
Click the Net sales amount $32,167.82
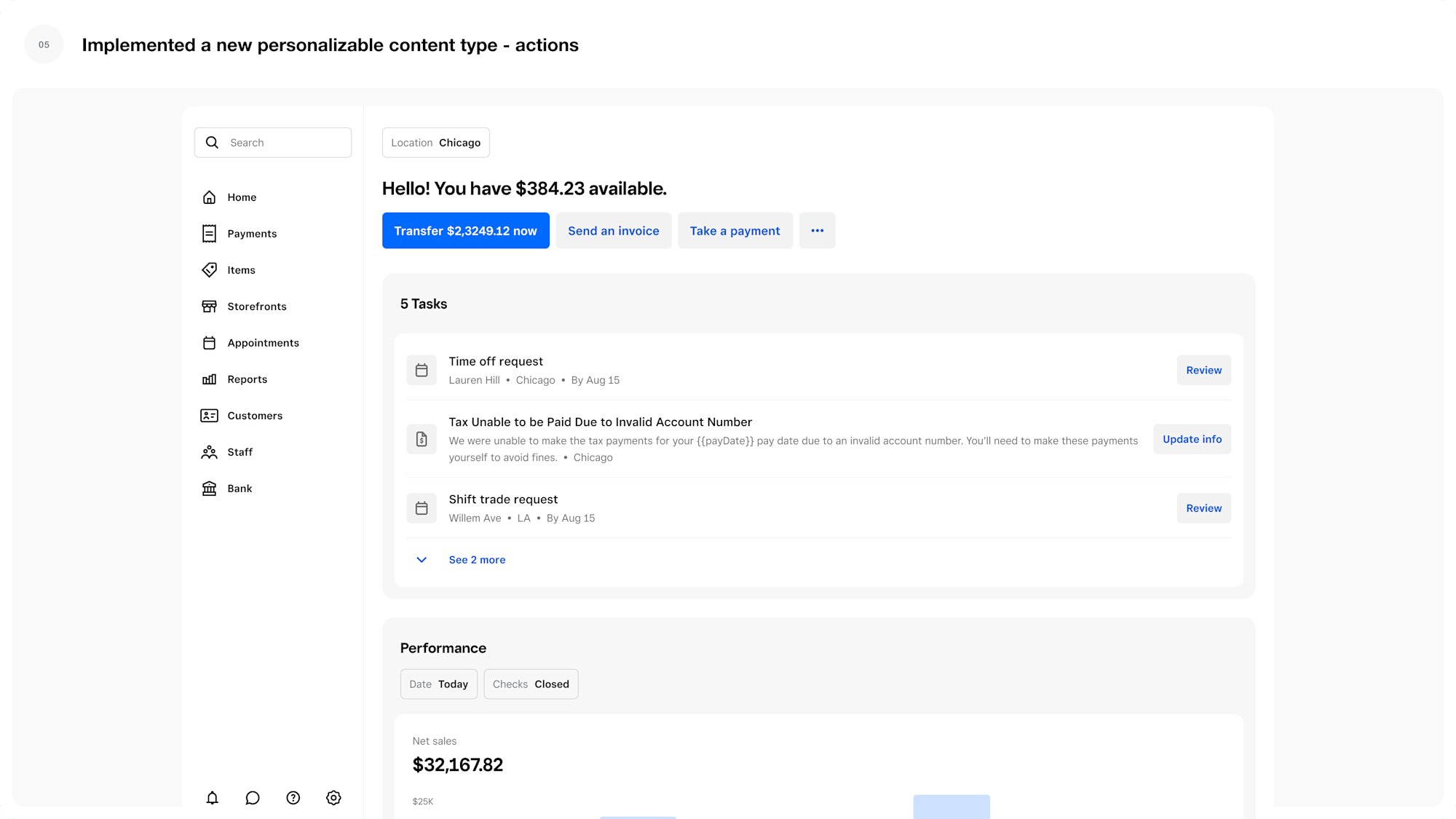(458, 765)
